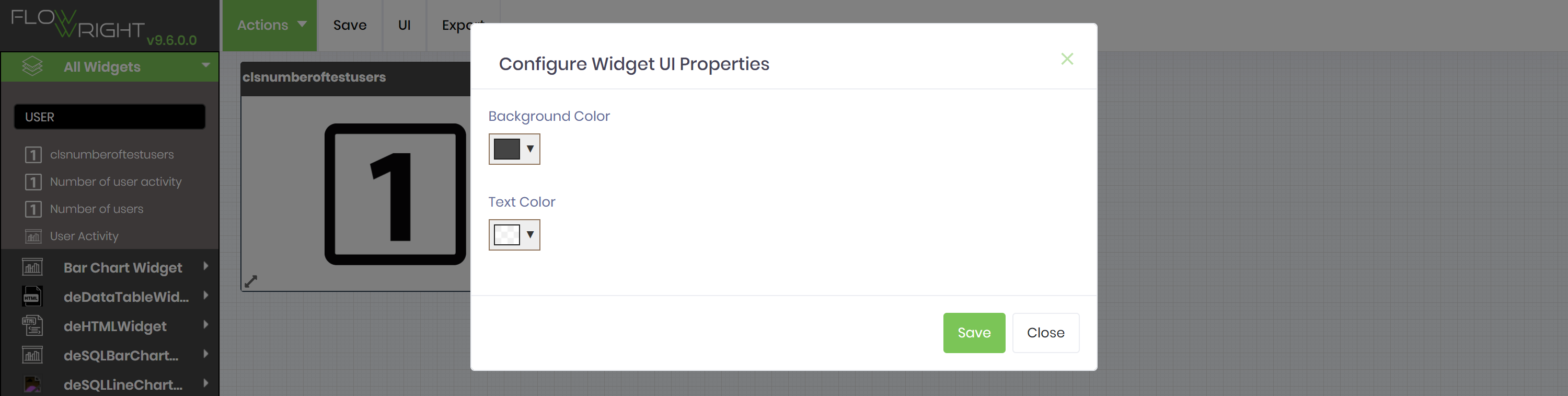Click the All Widgets layers icon
The height and width of the screenshot is (396, 1568).
[32, 66]
